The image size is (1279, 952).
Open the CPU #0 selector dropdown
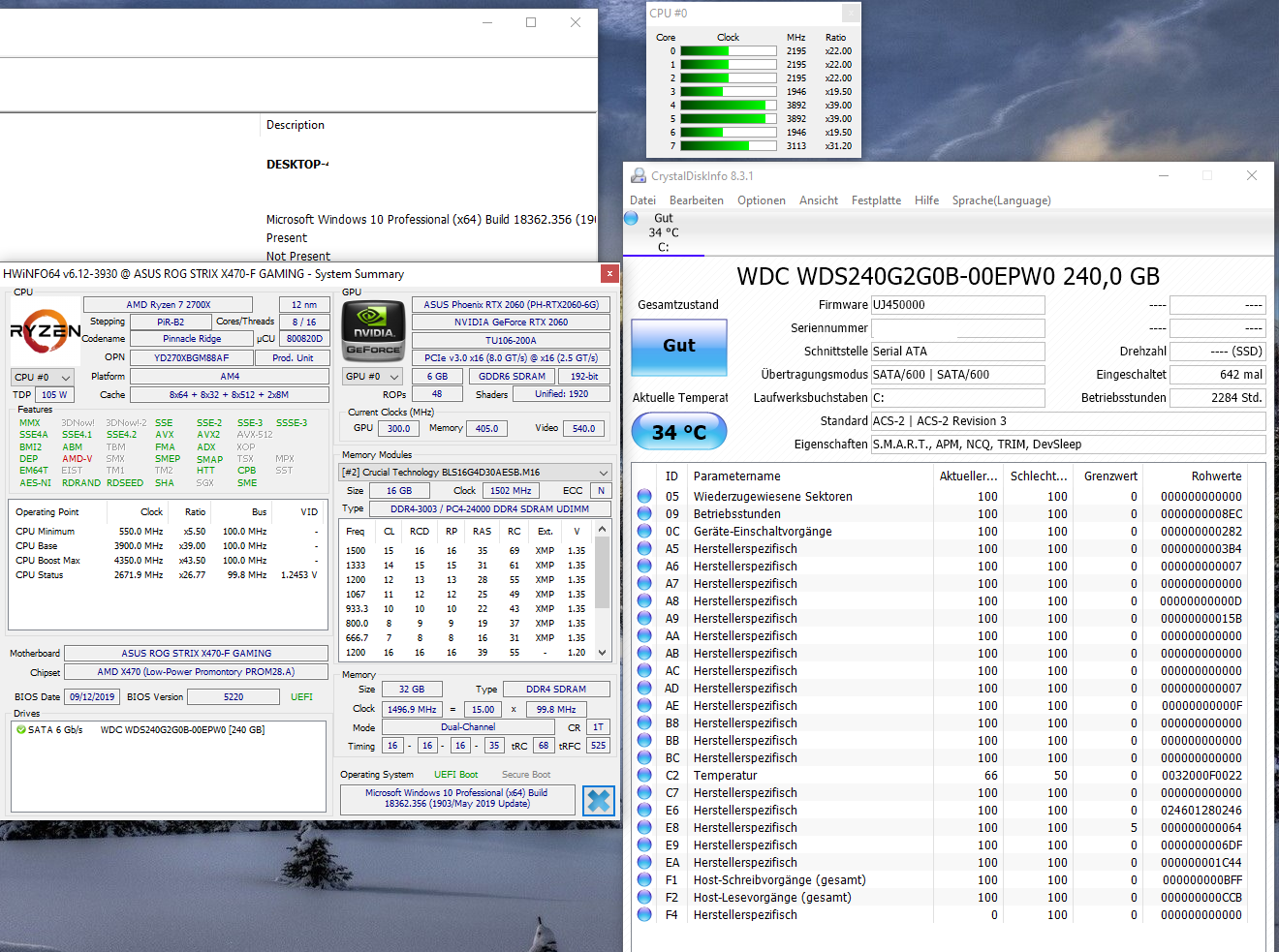pos(44,378)
